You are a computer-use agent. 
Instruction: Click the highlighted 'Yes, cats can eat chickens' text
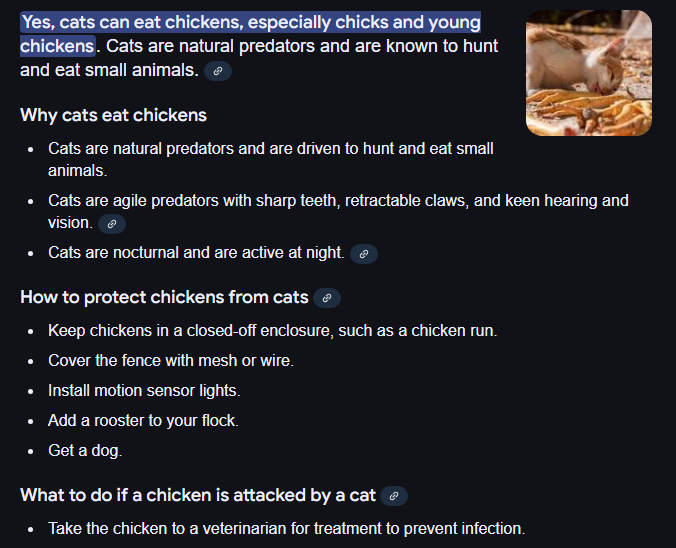(x=250, y=22)
